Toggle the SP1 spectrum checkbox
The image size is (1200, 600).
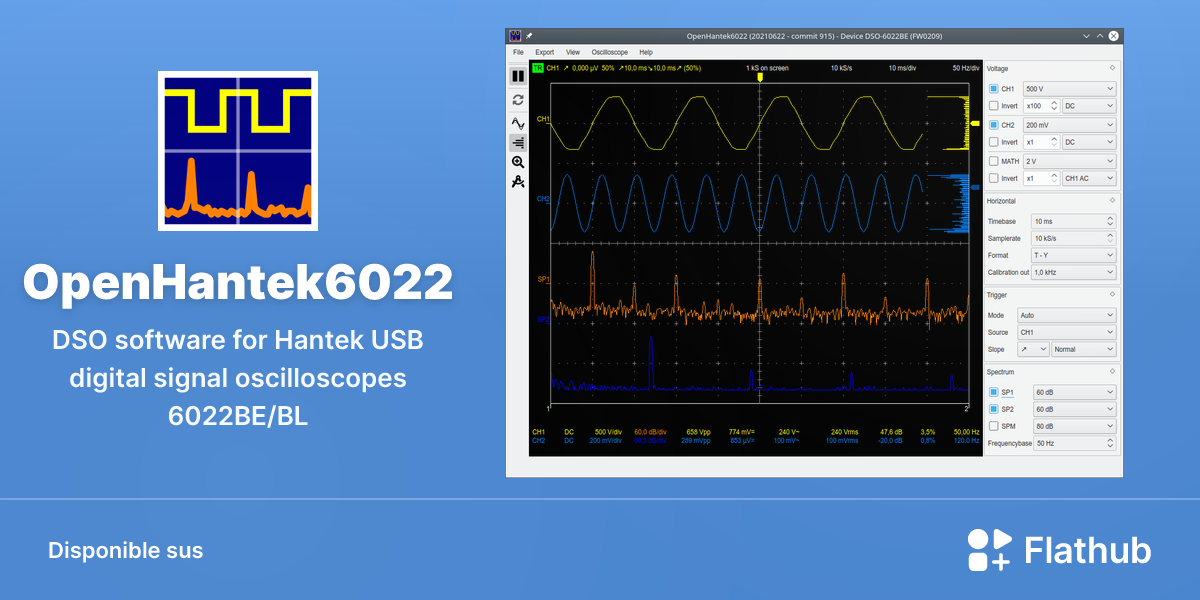tap(993, 392)
